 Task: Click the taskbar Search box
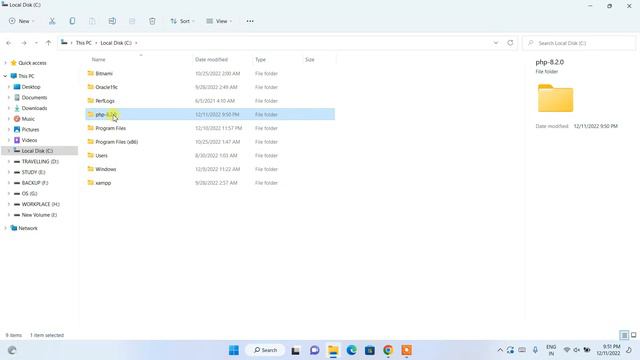pyautogui.click(x=265, y=350)
